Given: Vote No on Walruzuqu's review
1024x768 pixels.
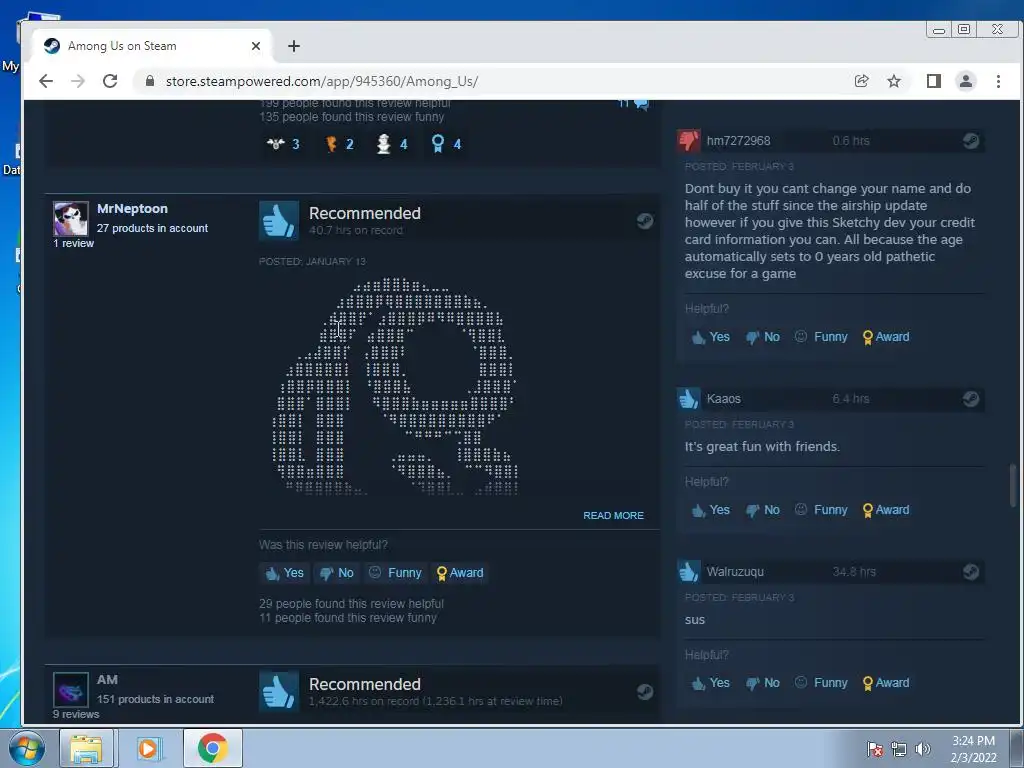Looking at the screenshot, I should pyautogui.click(x=763, y=683).
